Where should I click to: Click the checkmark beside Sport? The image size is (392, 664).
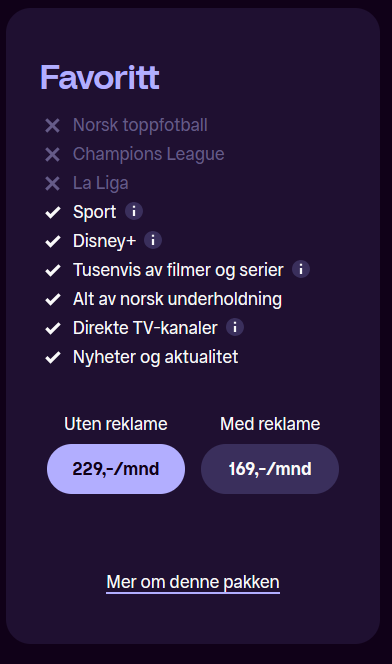(53, 212)
